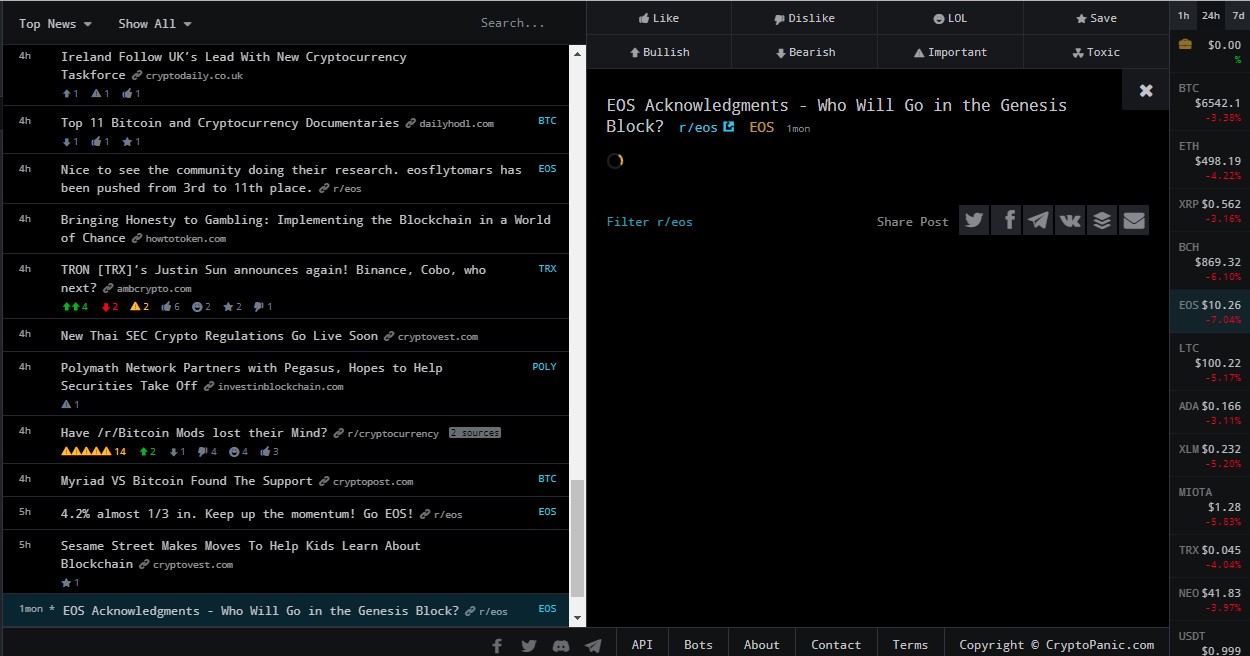This screenshot has width=1250, height=656.
Task: Switch price change to 24h
Action: 1211,15
